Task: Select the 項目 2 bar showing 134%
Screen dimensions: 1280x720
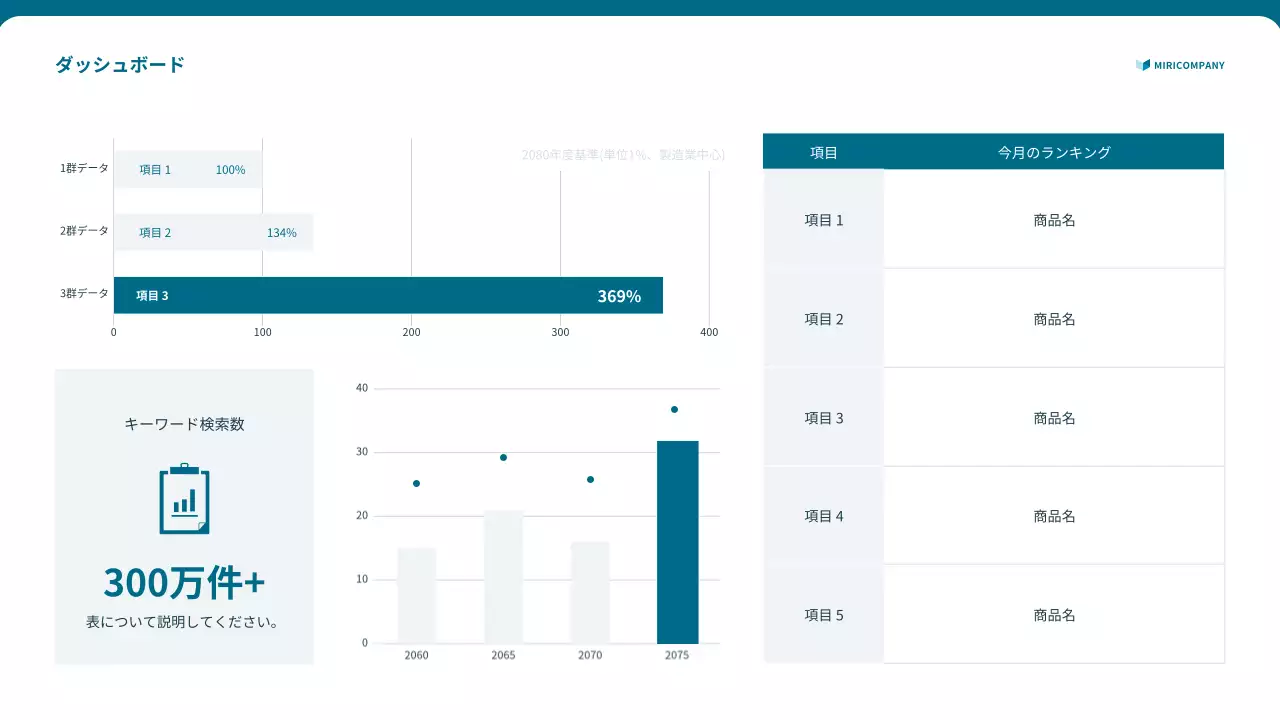Action: pos(213,232)
